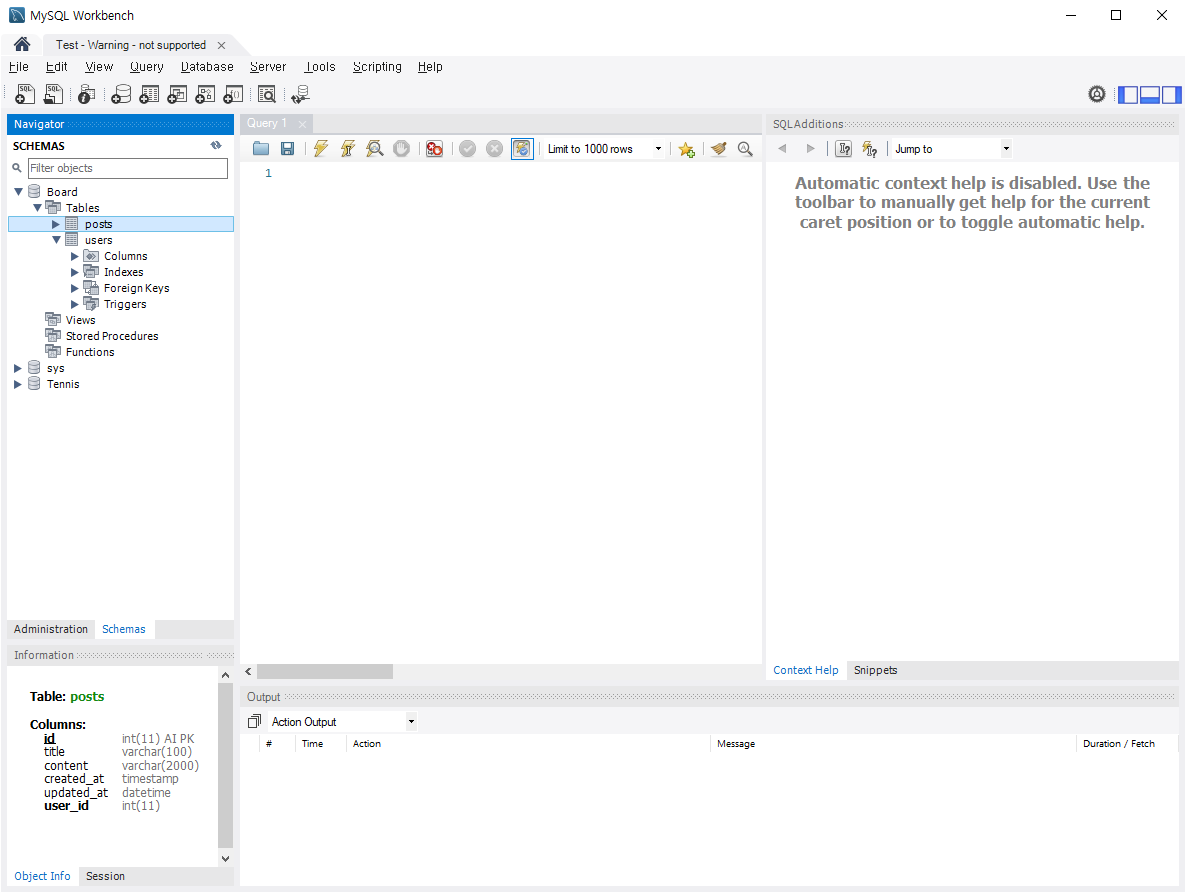
Task: Expand the Tennis schema
Action: [x=17, y=384]
